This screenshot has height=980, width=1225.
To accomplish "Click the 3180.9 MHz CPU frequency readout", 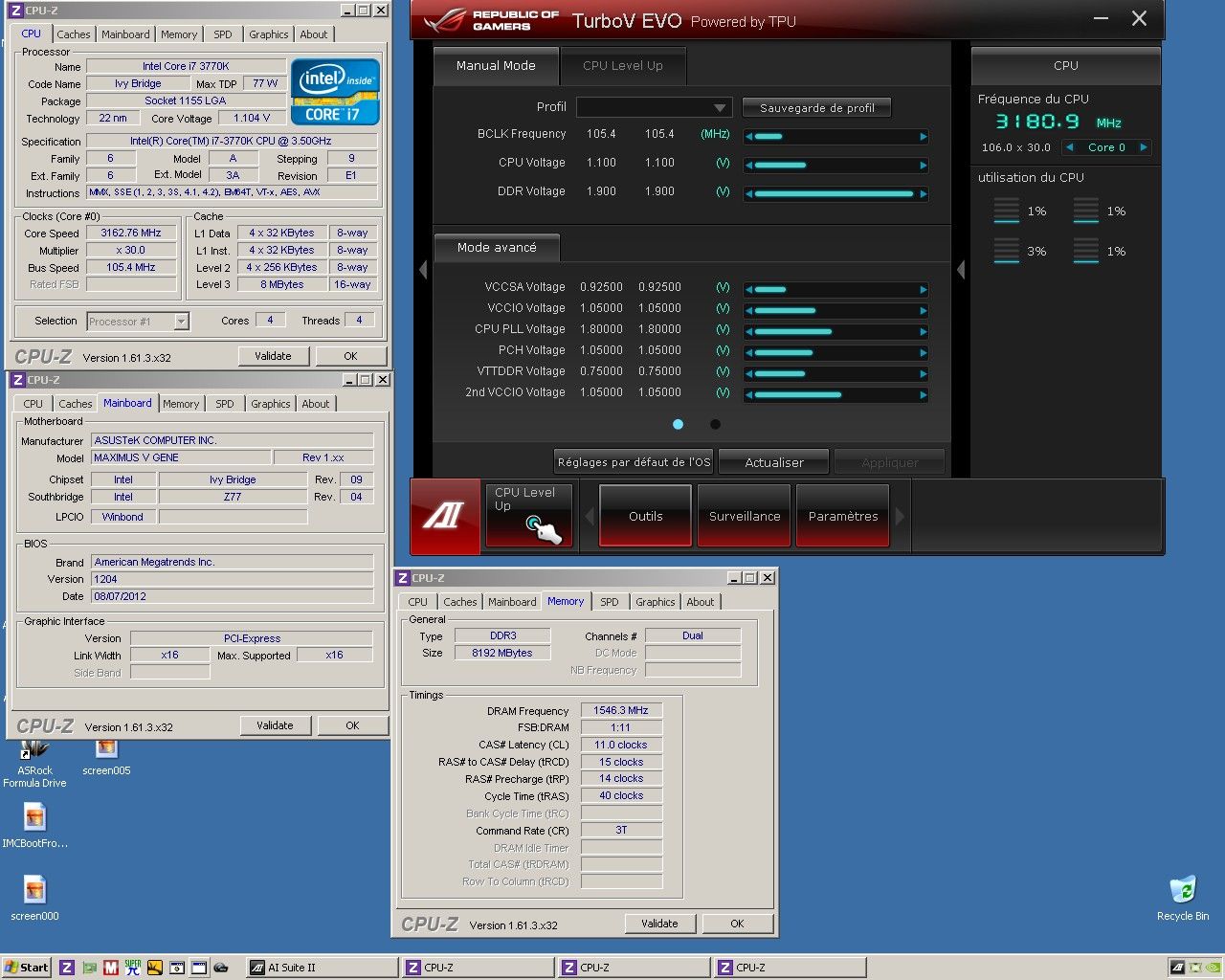I will (1058, 122).
